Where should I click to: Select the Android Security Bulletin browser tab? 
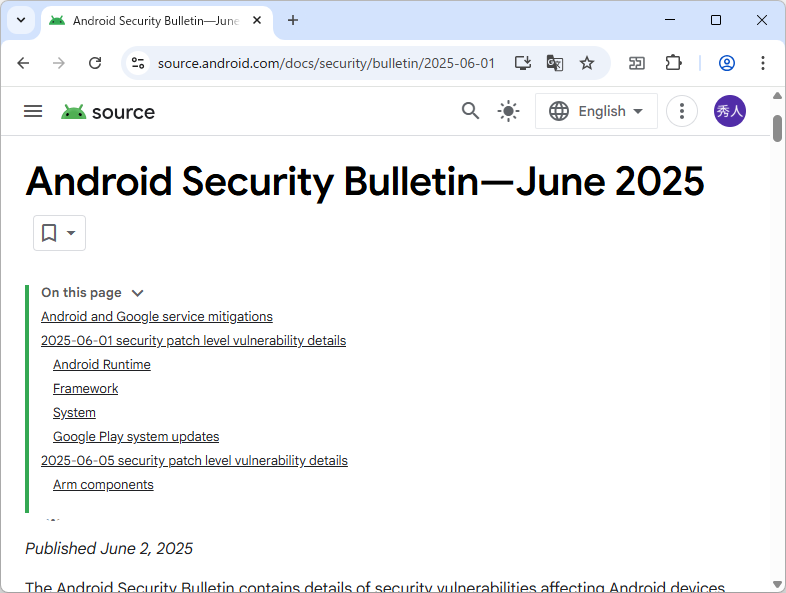point(157,21)
